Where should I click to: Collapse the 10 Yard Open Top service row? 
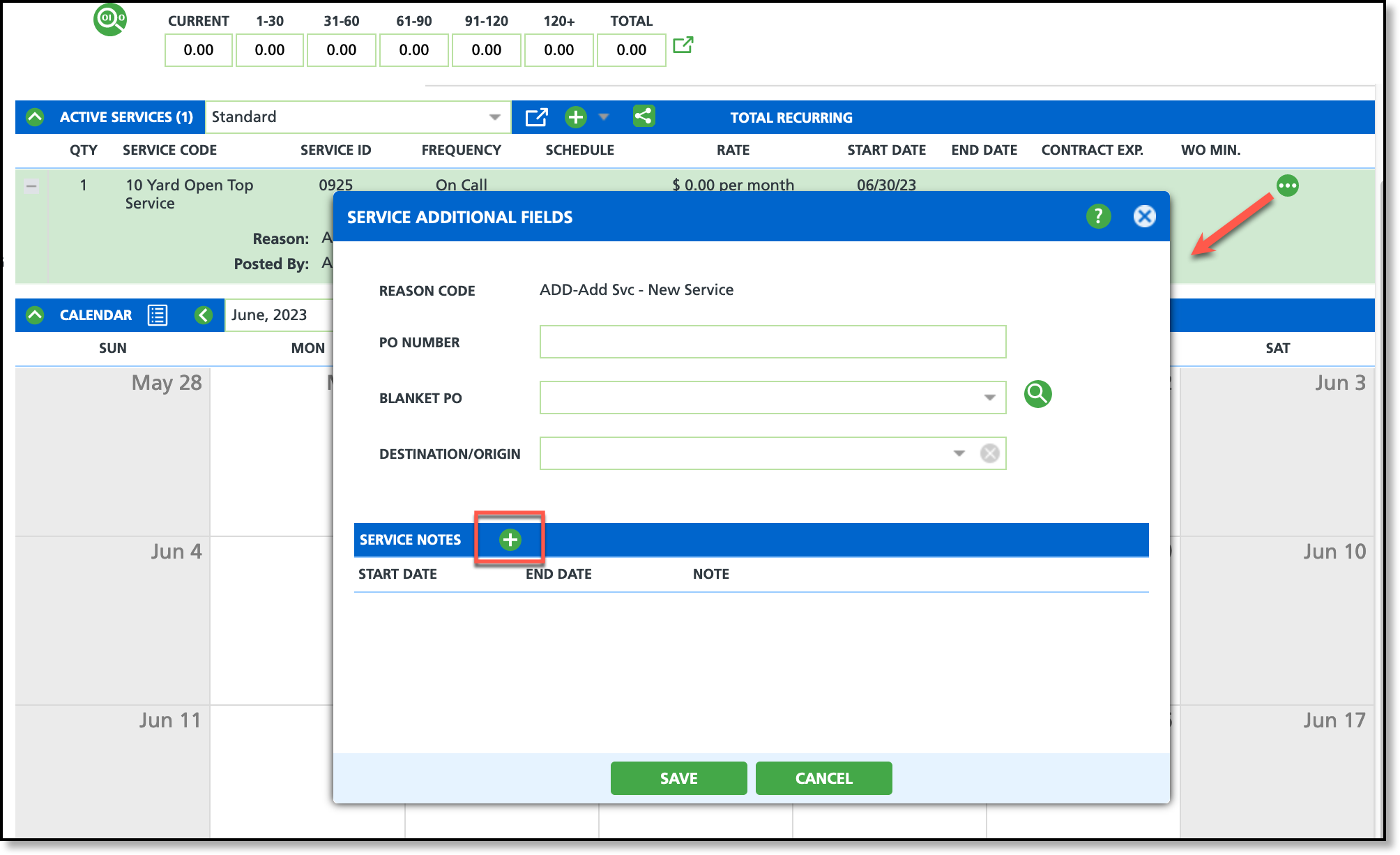(x=31, y=186)
